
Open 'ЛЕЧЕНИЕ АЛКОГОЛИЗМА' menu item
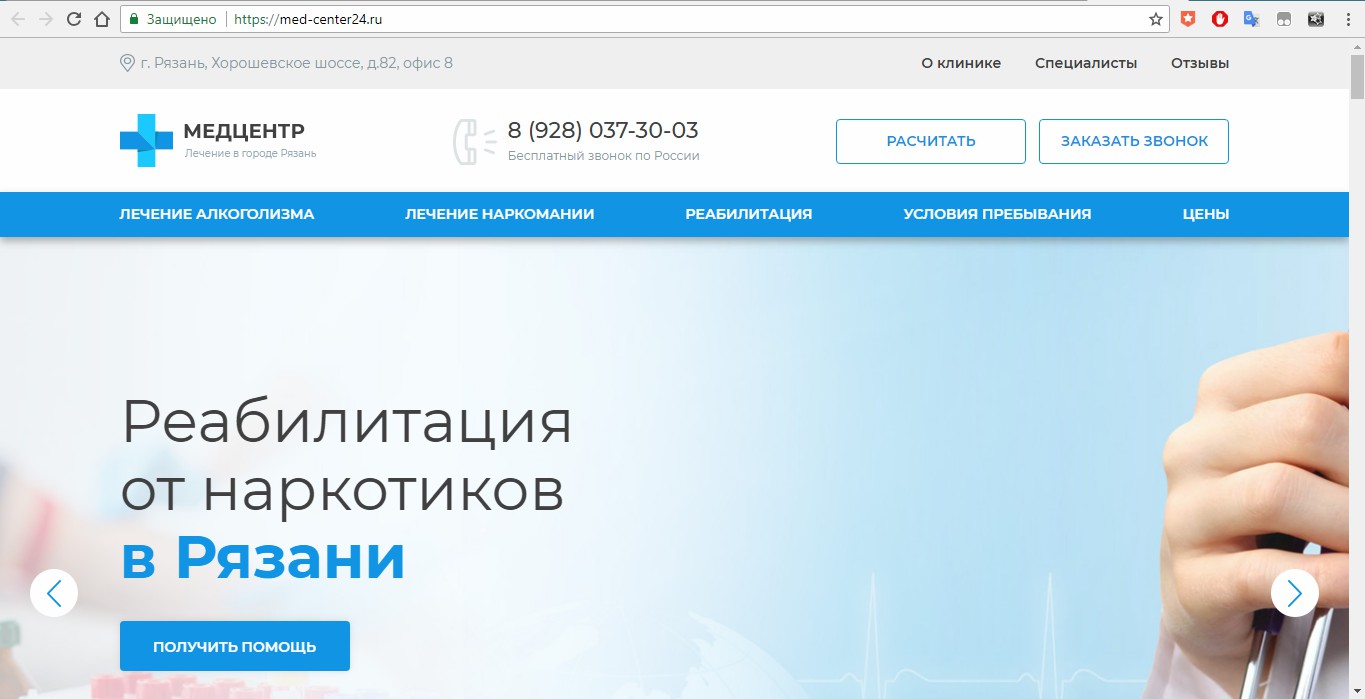point(217,214)
